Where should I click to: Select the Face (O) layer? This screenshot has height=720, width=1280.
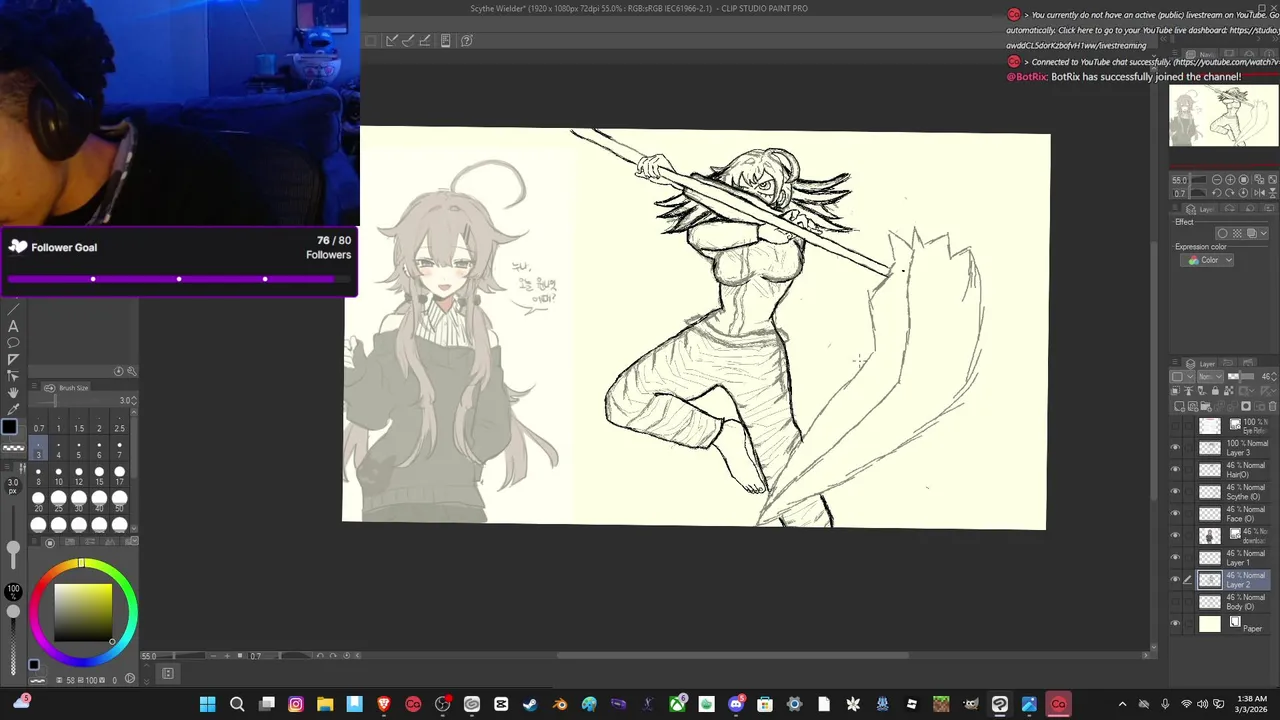1234,513
